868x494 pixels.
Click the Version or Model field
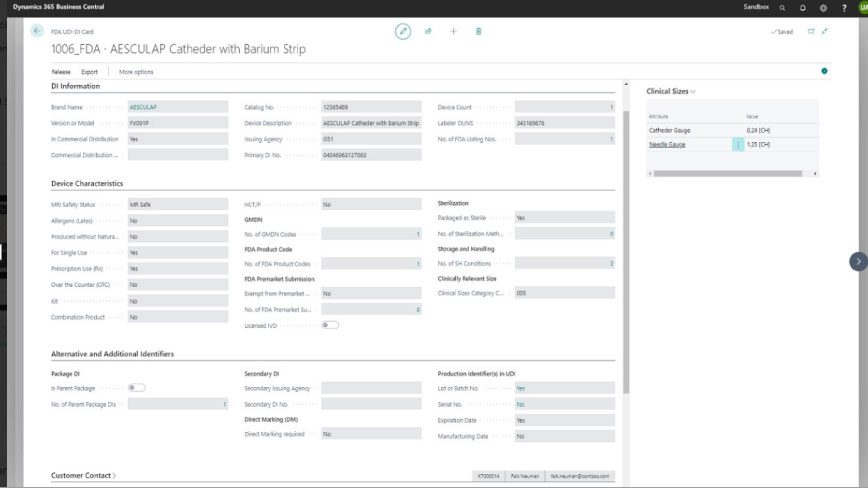click(x=178, y=124)
